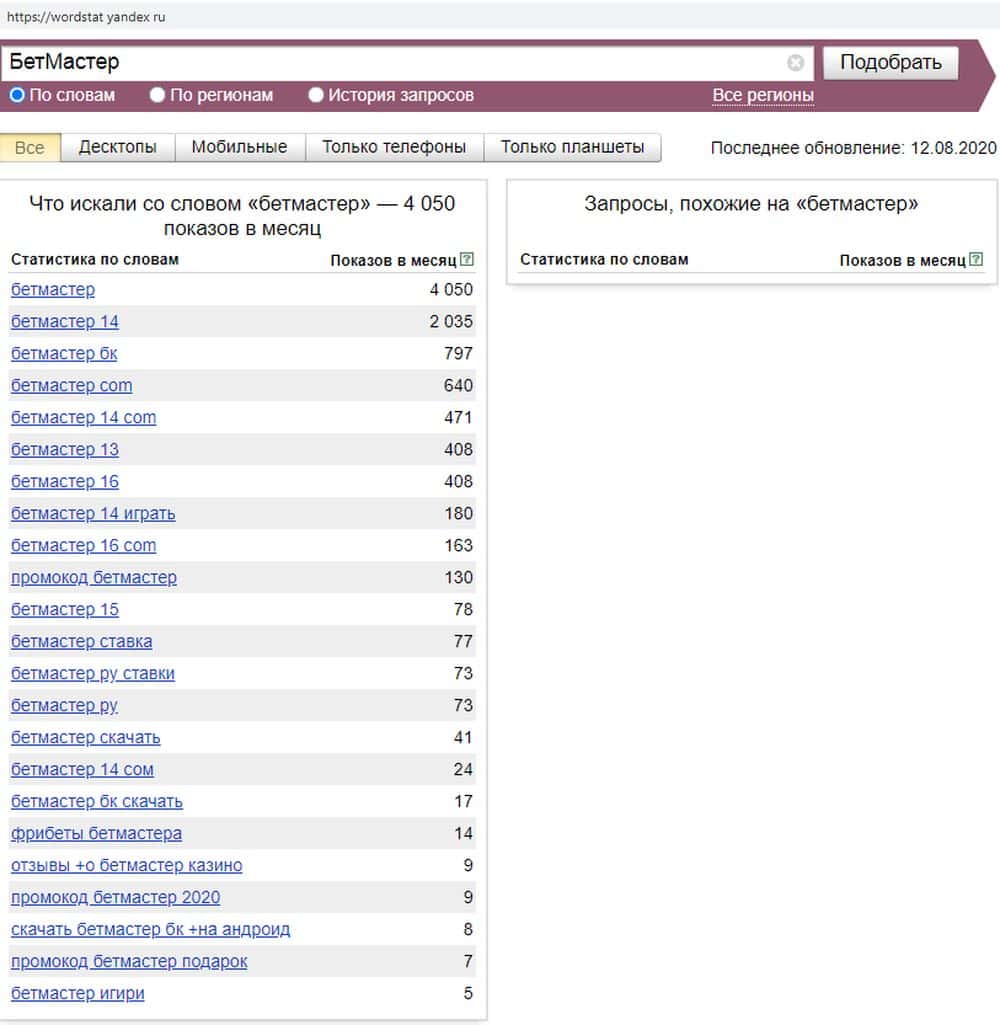The image size is (1000, 1025).
Task: Open the 'бетмастер скачать' link
Action: (86, 738)
